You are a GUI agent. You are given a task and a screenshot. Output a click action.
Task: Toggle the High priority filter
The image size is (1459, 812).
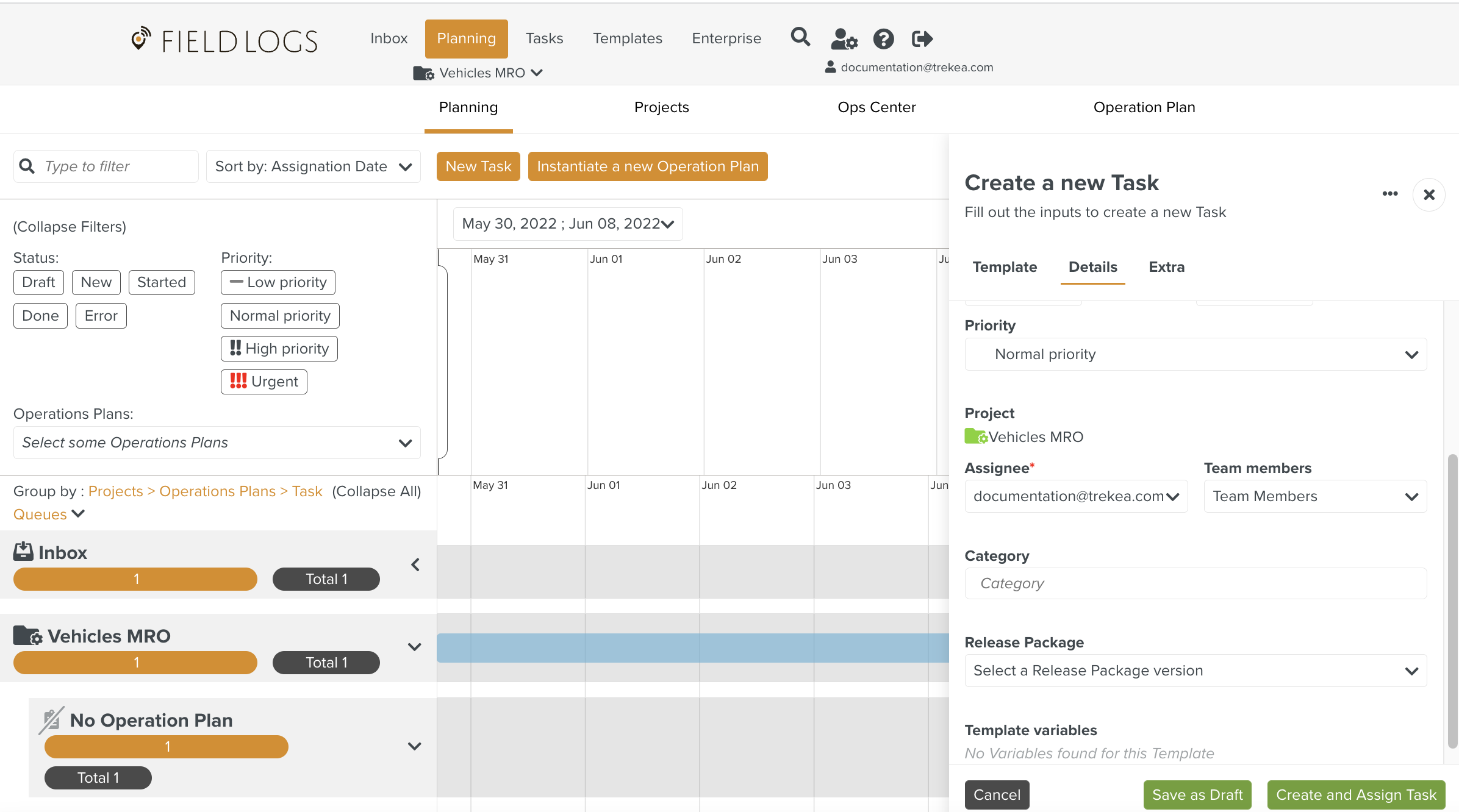[279, 349]
